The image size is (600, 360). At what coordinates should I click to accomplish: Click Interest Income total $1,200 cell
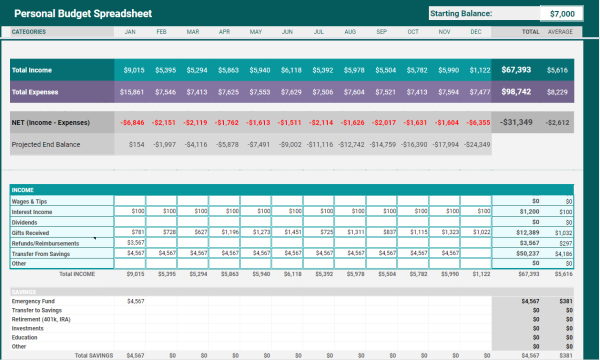pyautogui.click(x=516, y=212)
